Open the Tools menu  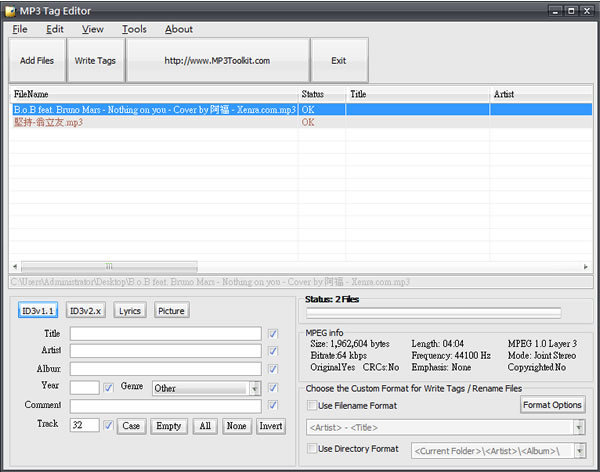point(134,29)
